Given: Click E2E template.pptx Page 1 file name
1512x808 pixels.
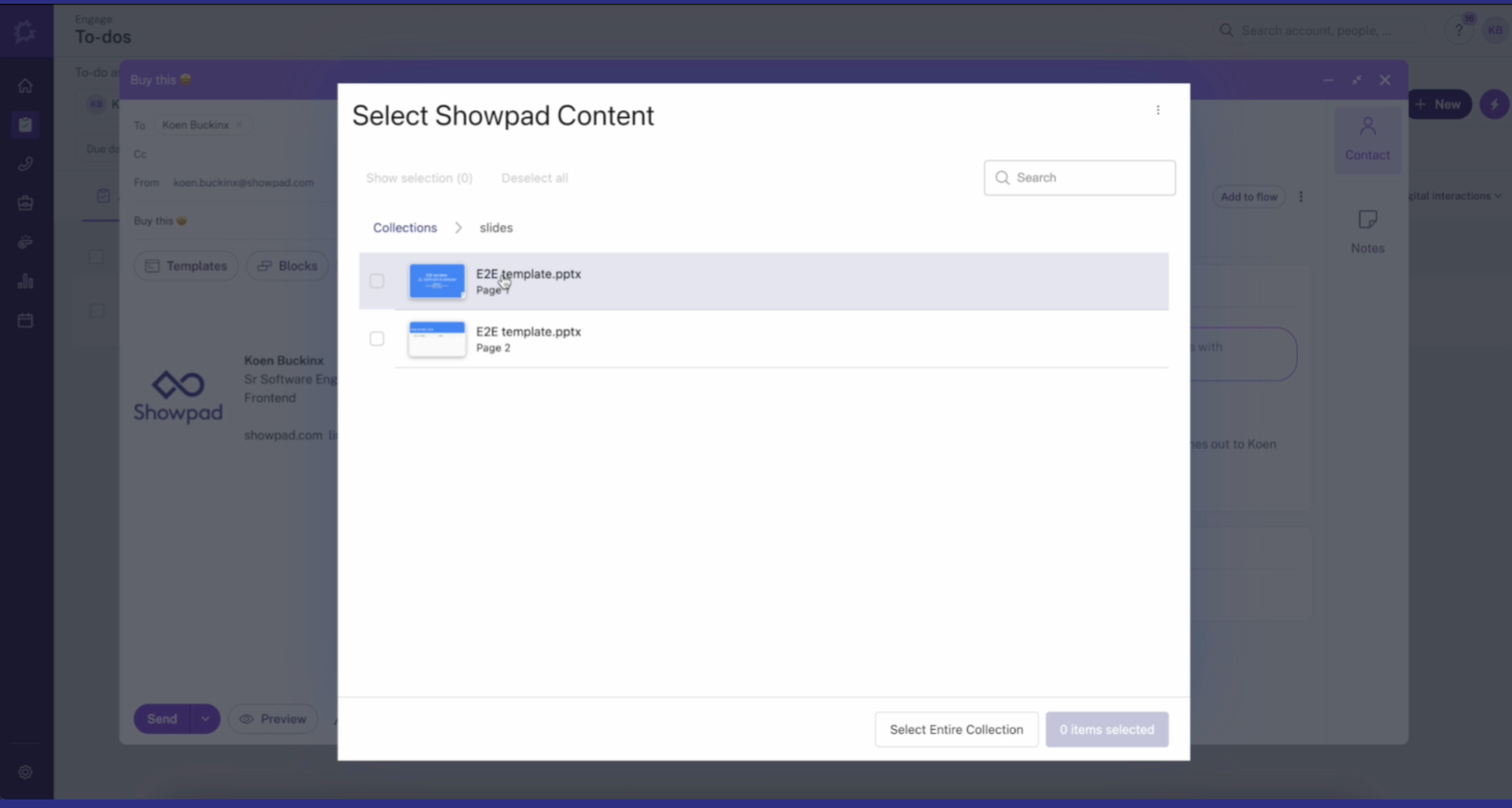Looking at the screenshot, I should pos(528,274).
